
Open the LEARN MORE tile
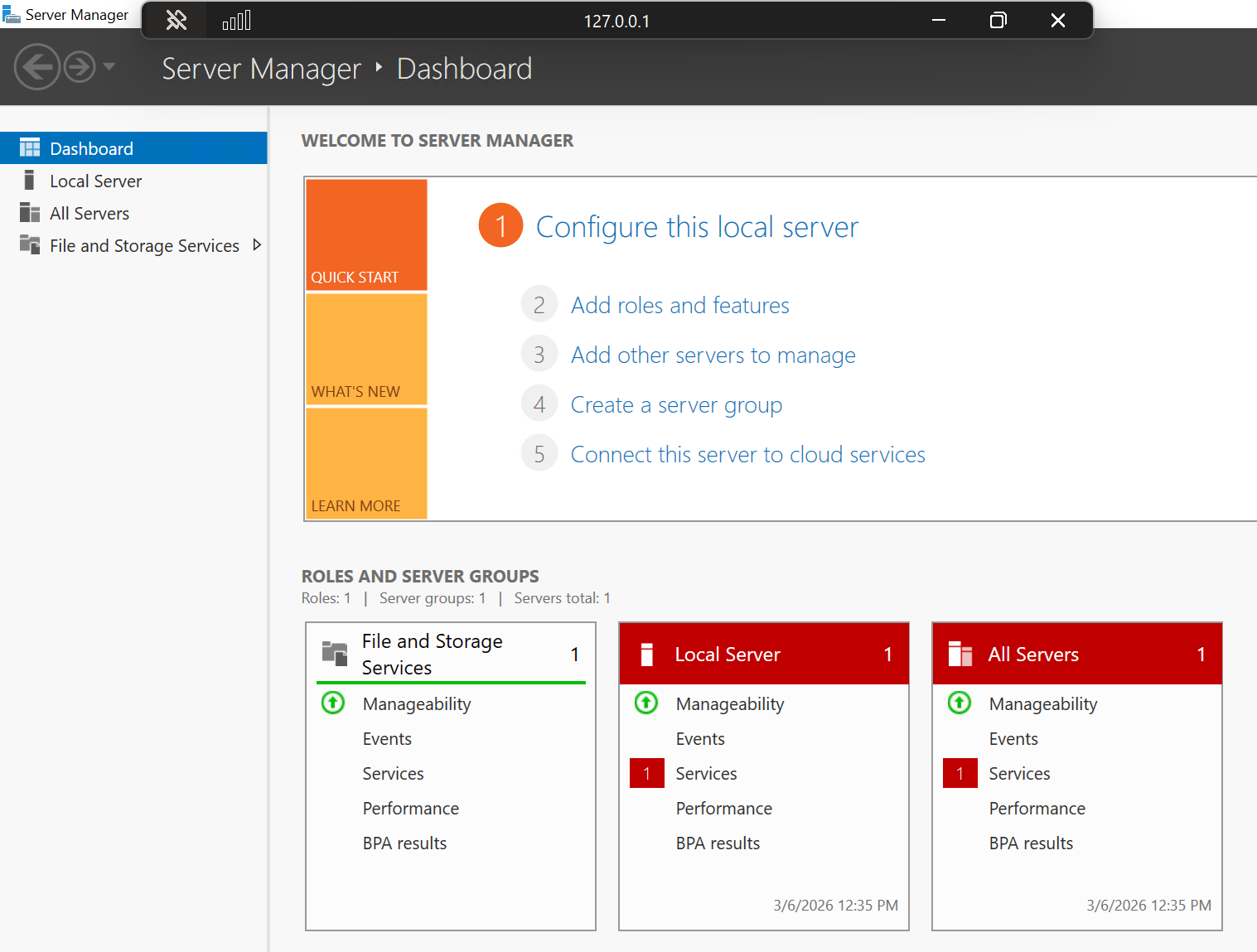pyautogui.click(x=366, y=464)
